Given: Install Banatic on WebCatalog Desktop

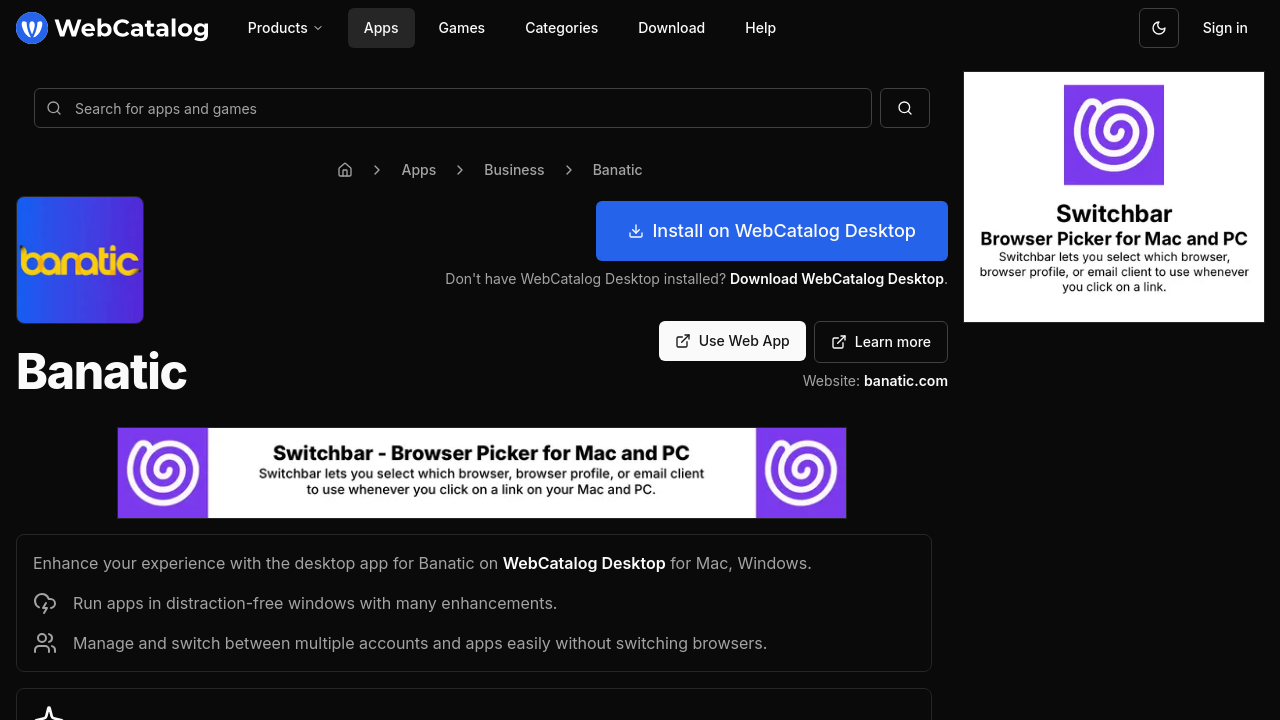Looking at the screenshot, I should 771,231.
